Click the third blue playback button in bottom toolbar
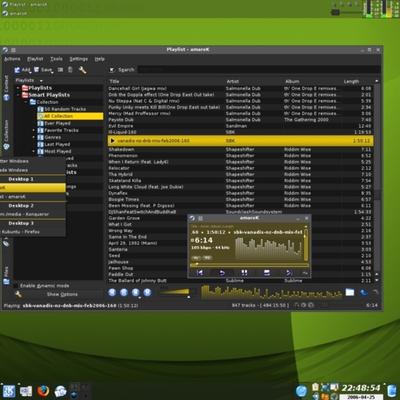This screenshot has width=400, height=400. [136, 293]
